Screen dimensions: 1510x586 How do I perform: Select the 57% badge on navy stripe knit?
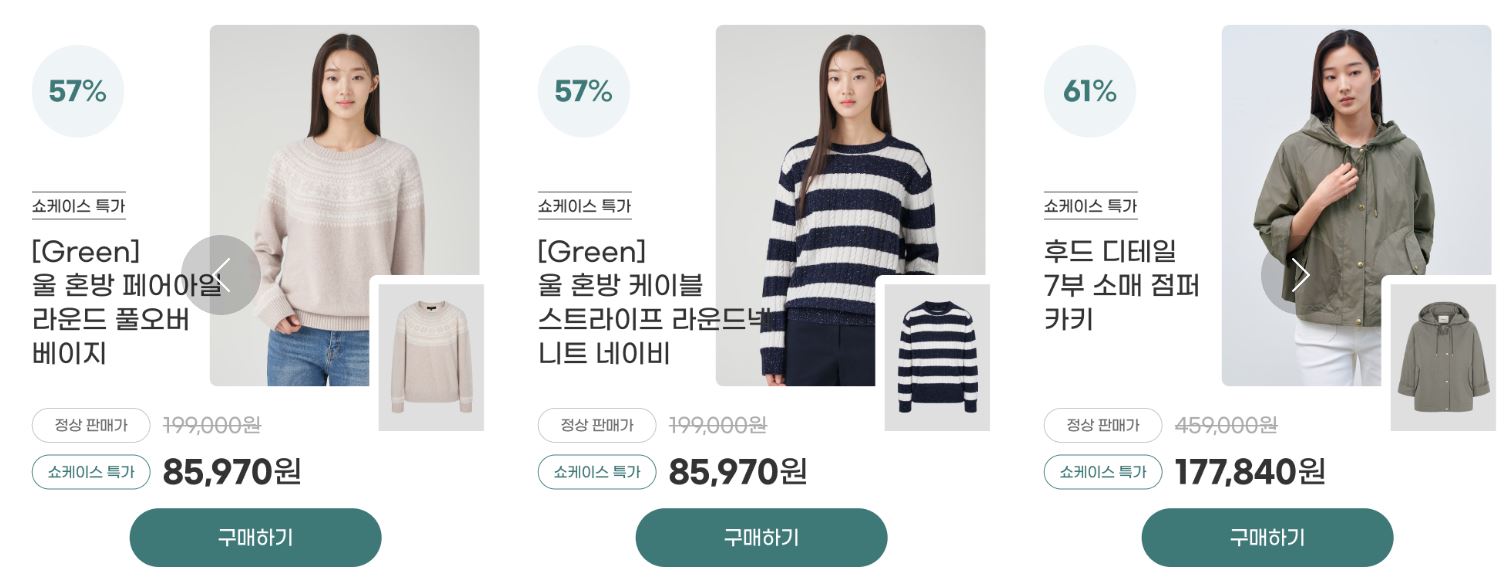point(584,91)
